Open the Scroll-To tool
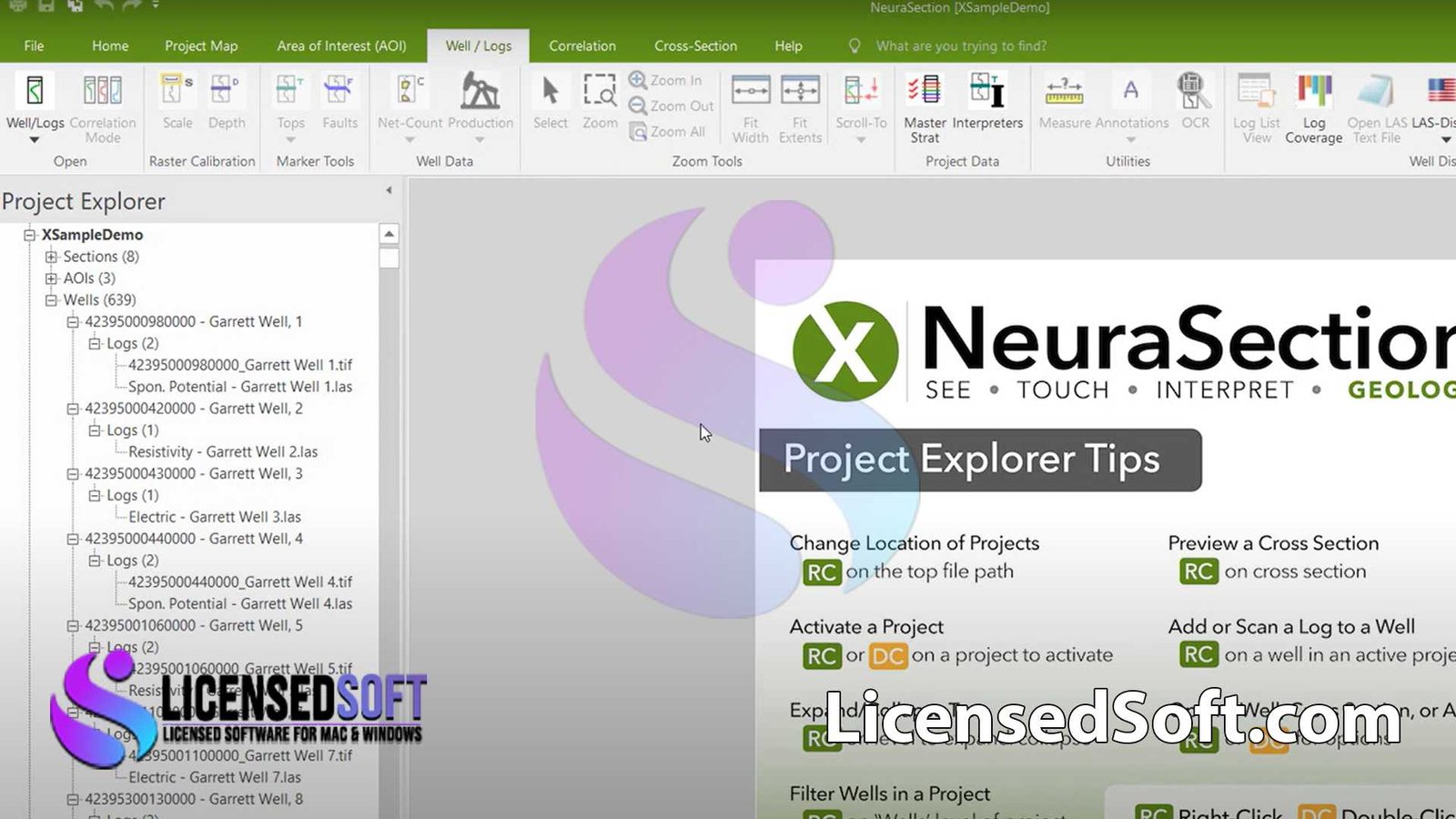1456x819 pixels. (861, 102)
